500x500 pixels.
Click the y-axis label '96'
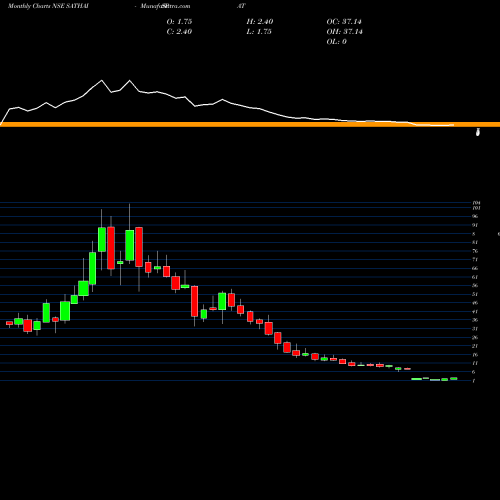[x=475, y=216]
